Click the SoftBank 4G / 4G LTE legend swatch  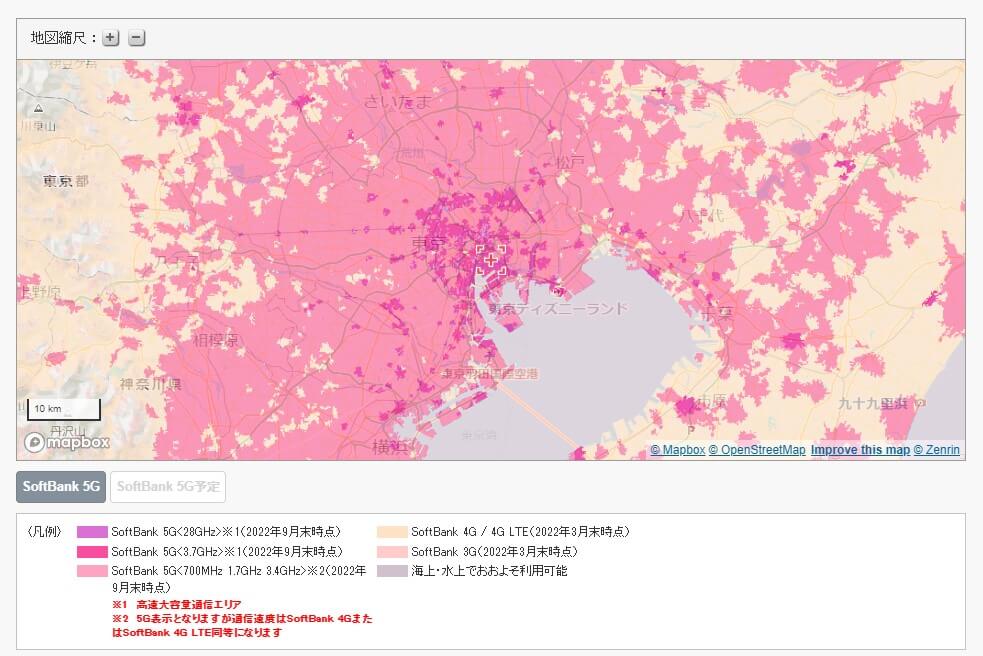click(392, 532)
